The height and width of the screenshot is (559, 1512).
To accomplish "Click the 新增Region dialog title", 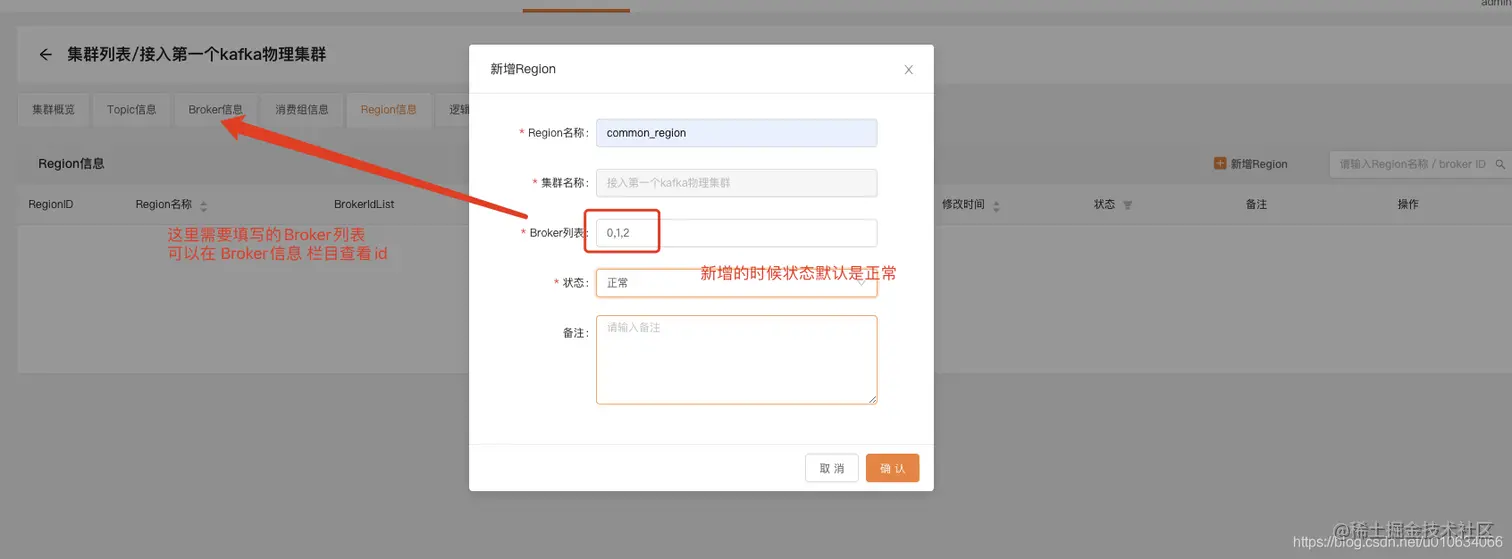I will click(x=523, y=69).
